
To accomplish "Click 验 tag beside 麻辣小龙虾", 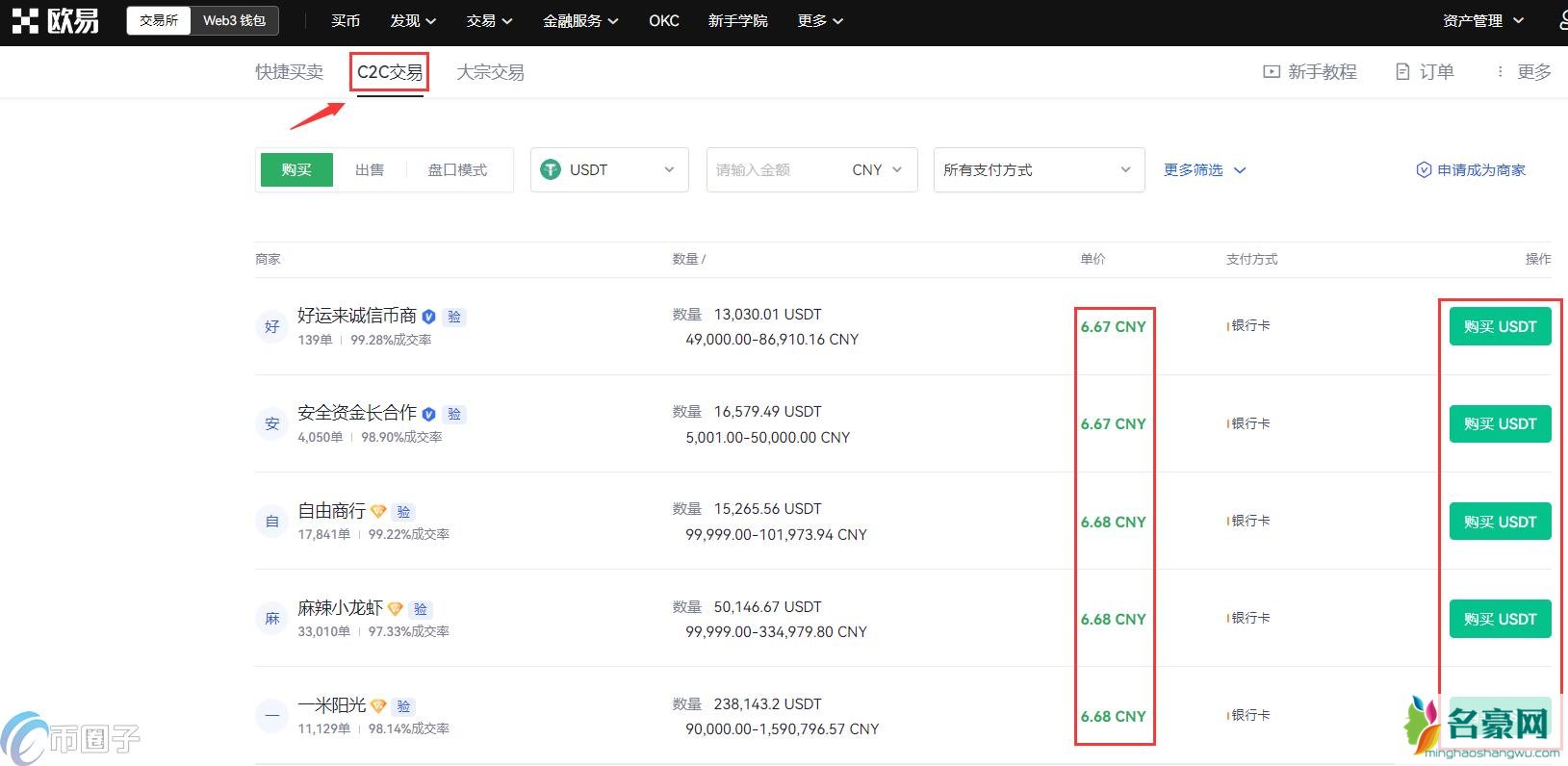I will (421, 609).
